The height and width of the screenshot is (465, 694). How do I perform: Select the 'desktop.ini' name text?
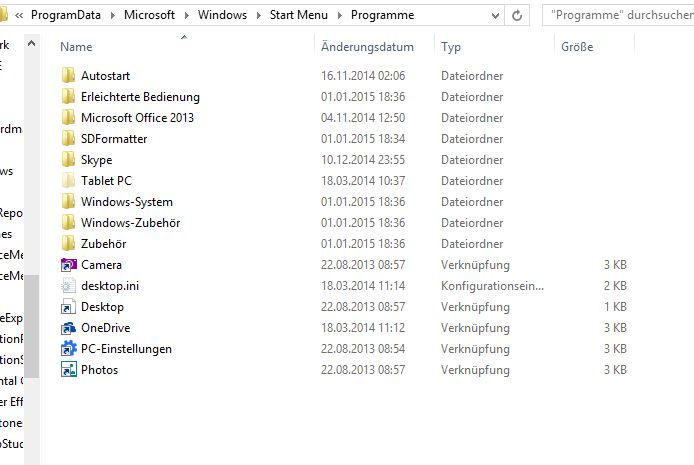110,286
